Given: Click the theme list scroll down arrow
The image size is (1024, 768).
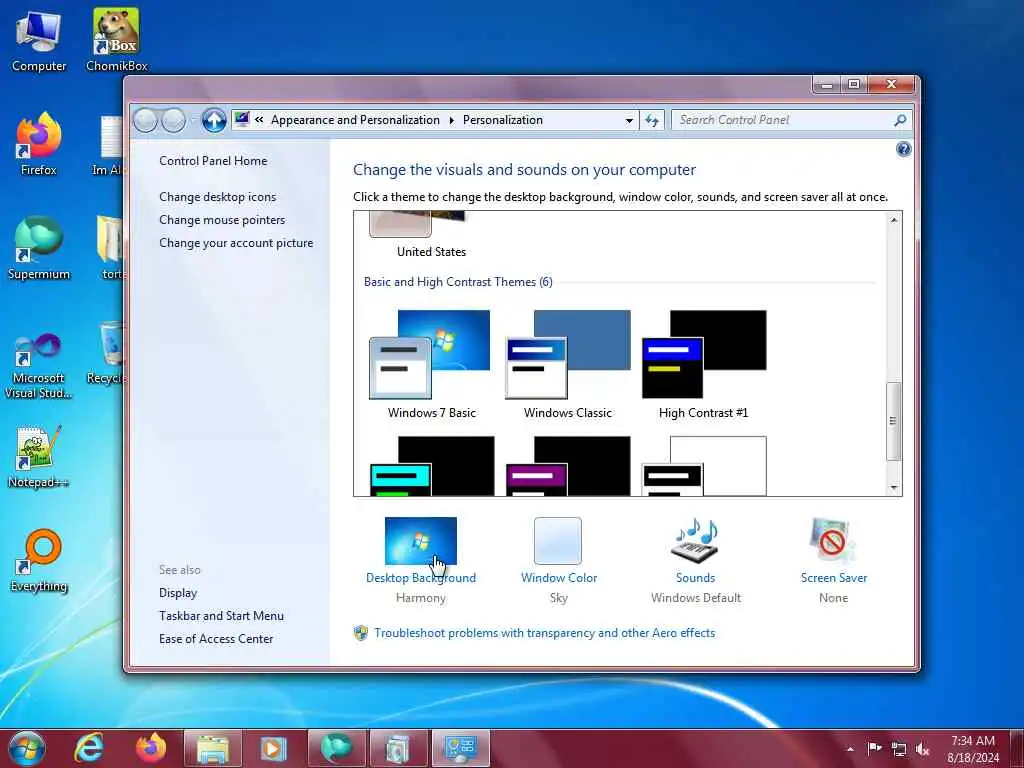Looking at the screenshot, I should [893, 487].
